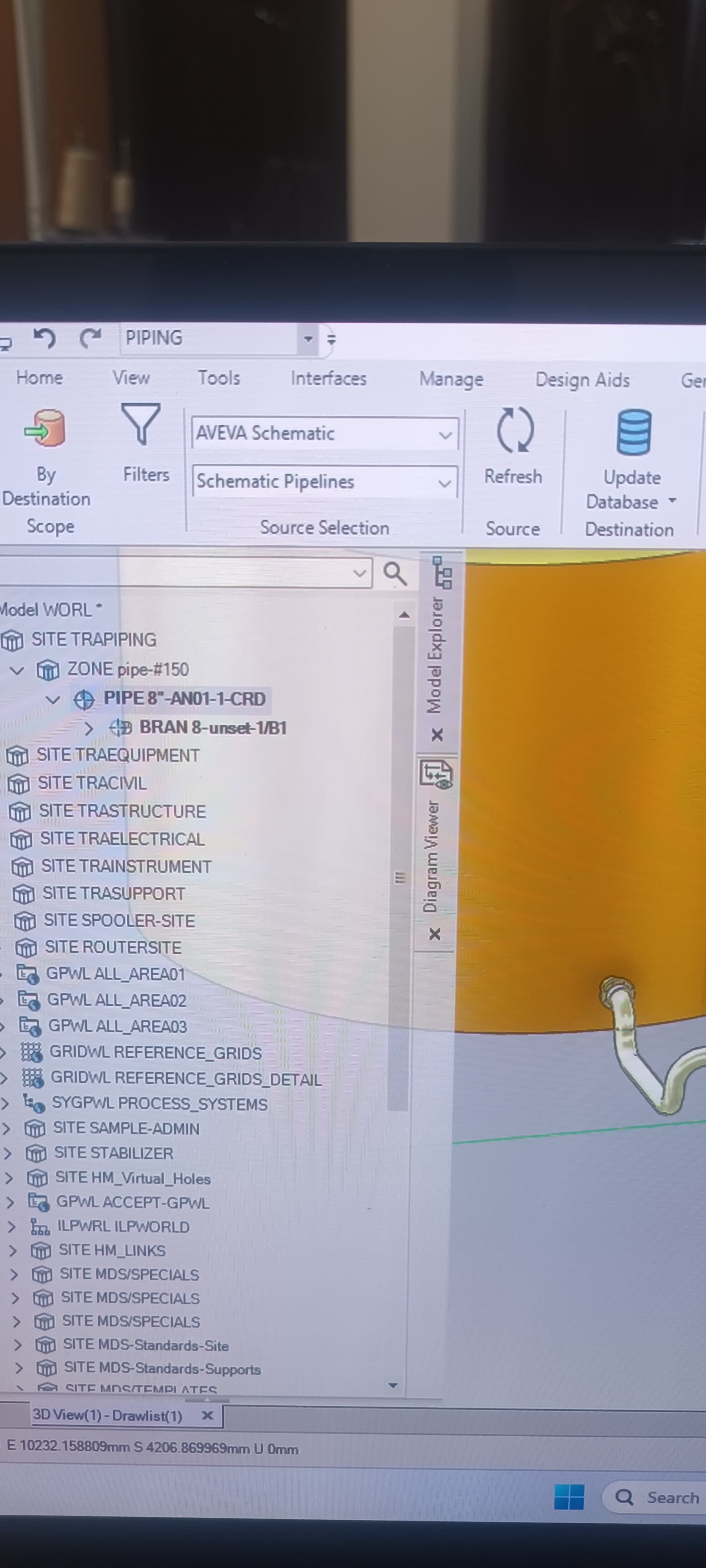Click the Redo arrow icon
706x1568 pixels.
click(90, 338)
